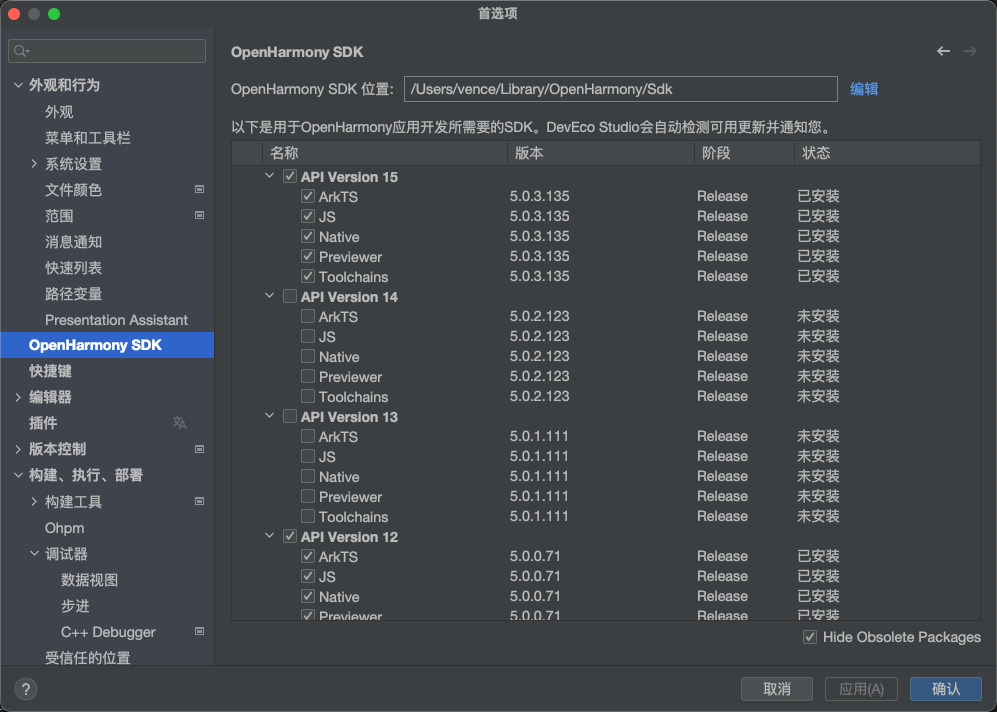Click the 名称 column header

(384, 153)
